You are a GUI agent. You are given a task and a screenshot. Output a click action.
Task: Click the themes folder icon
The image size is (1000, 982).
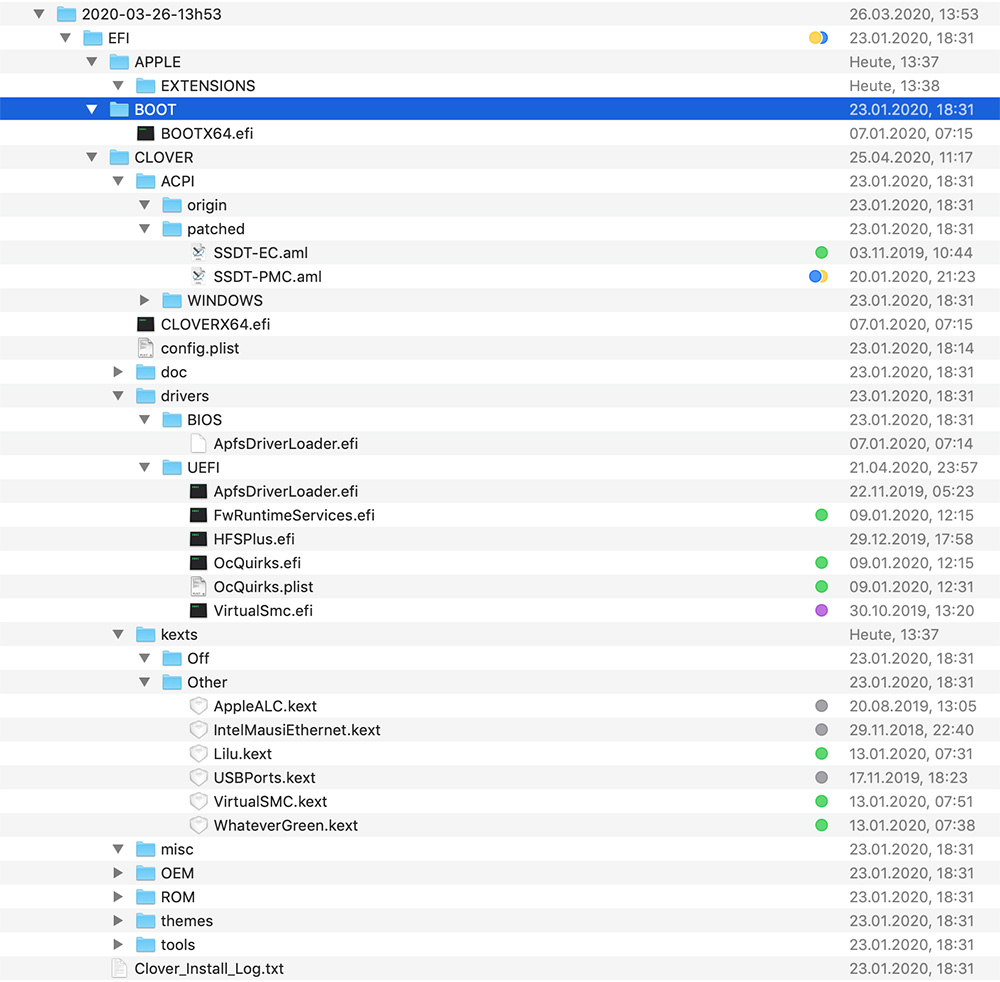coord(146,921)
